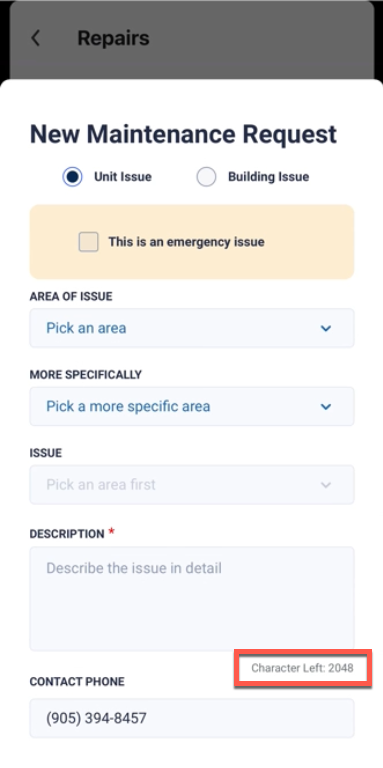Click the Contact Phone field label
The width and height of the screenshot is (383, 768).
point(77,682)
